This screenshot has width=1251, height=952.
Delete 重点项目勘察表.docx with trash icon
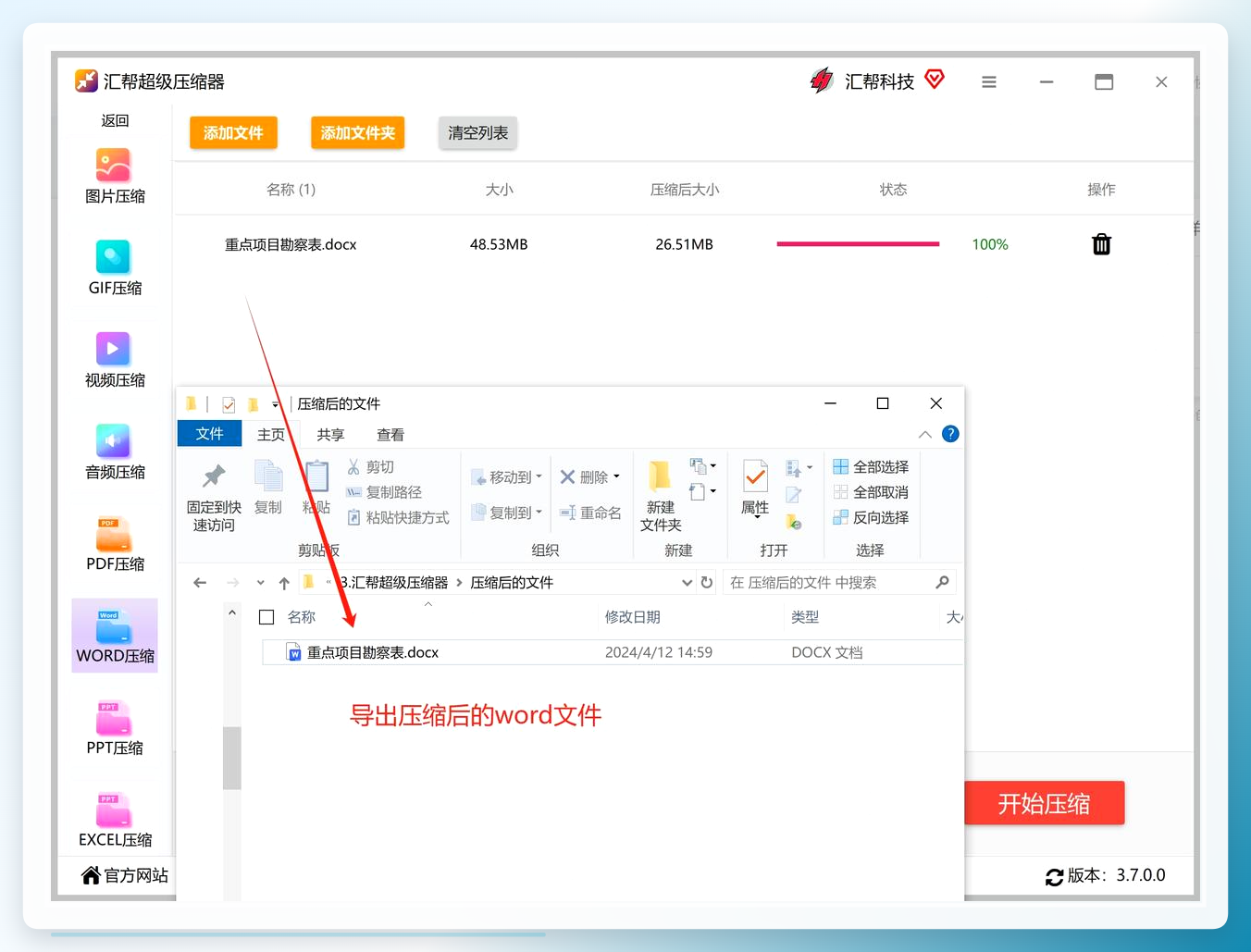pos(1101,244)
